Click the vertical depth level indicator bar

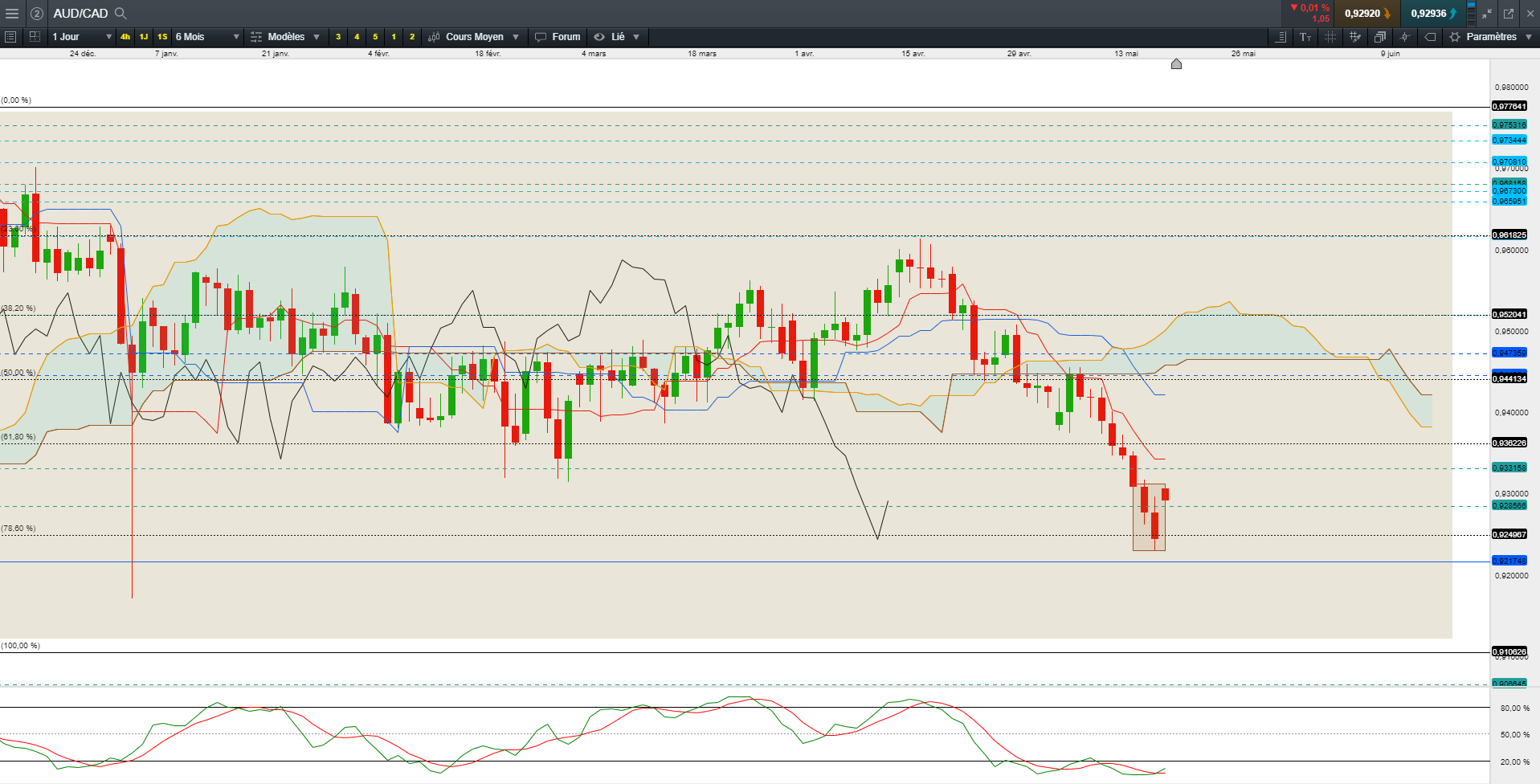(1471, 14)
